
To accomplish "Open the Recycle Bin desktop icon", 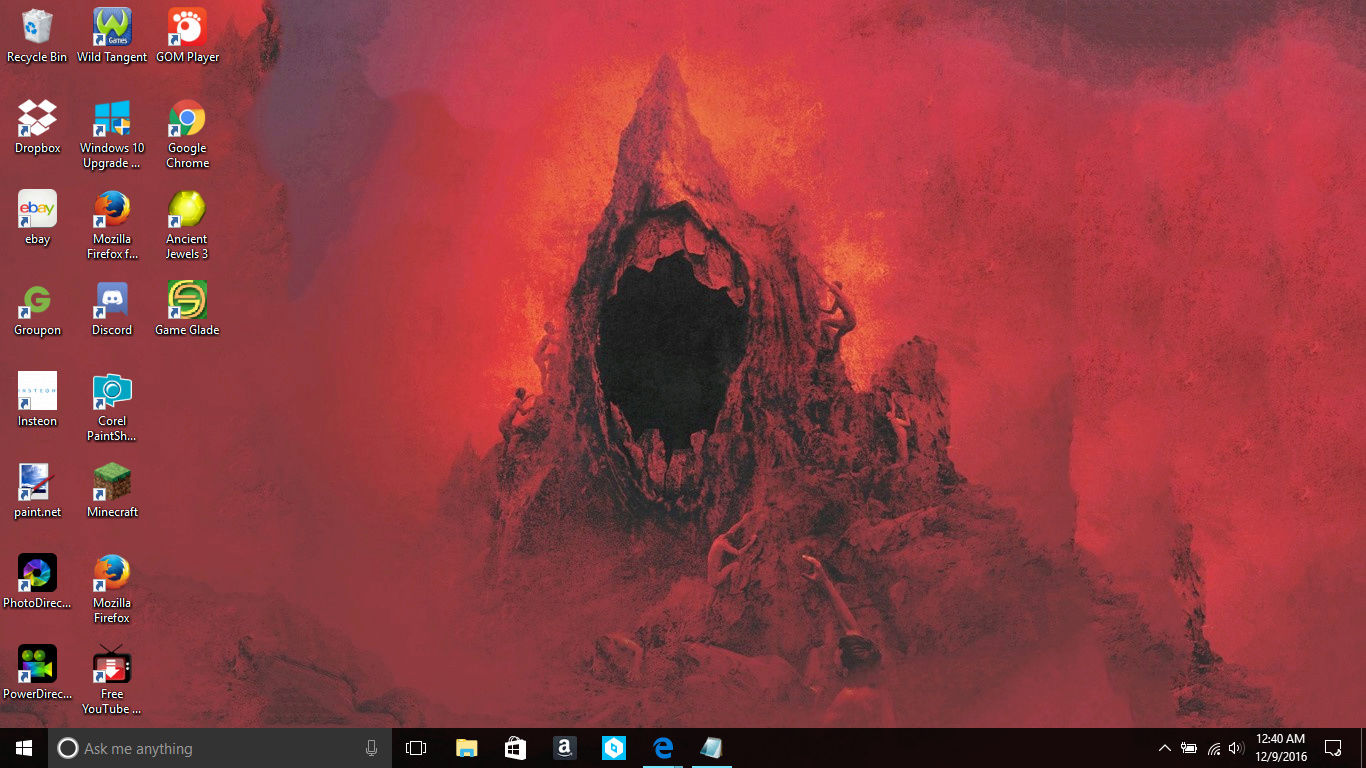I will click(37, 36).
